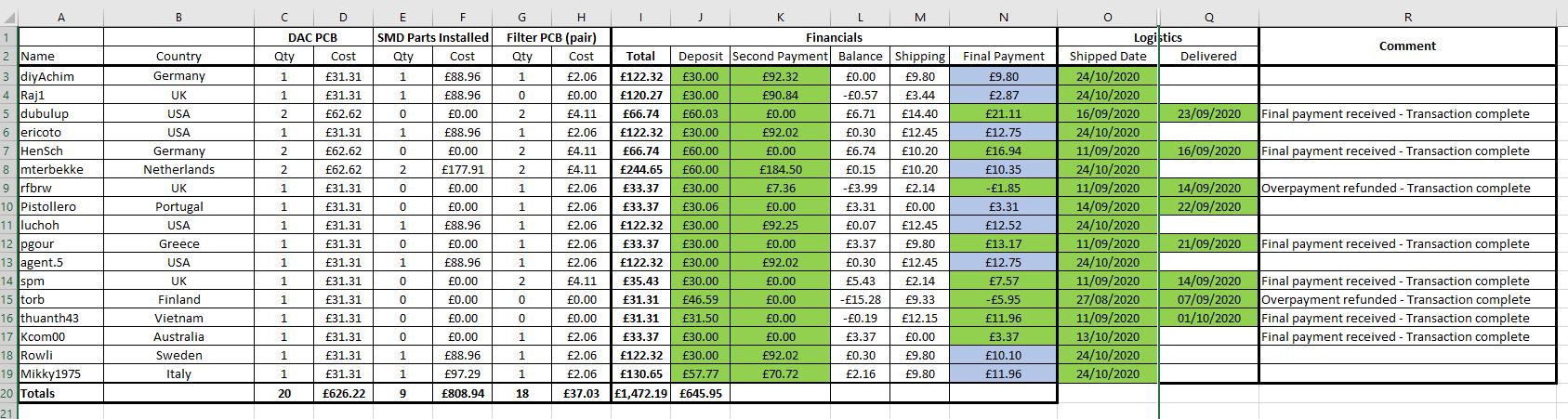Image resolution: width=1568 pixels, height=419 pixels.
Task: Select the Shipped Date header cell
Action: pos(1108,56)
